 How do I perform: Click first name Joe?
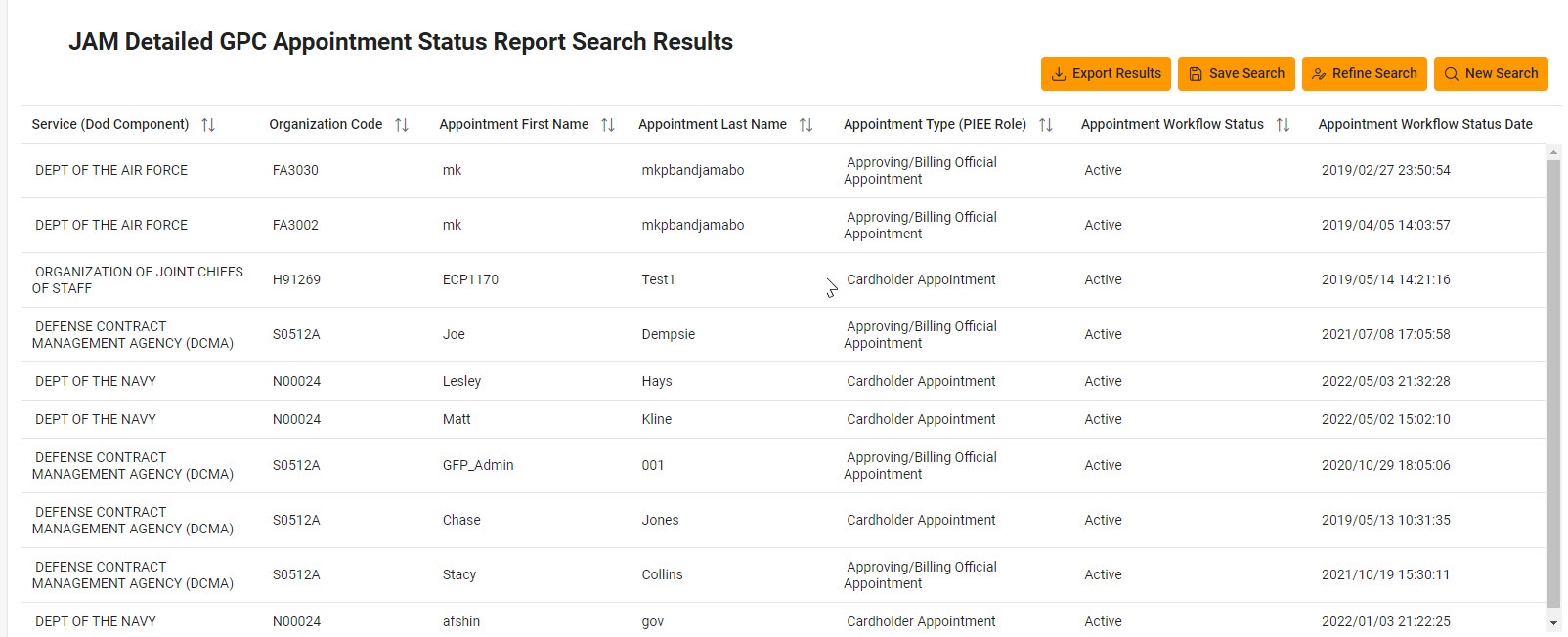[454, 334]
